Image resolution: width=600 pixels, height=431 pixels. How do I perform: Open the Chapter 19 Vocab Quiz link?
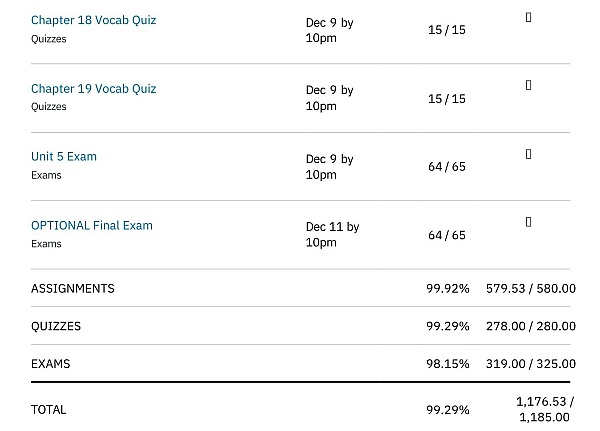pos(93,88)
